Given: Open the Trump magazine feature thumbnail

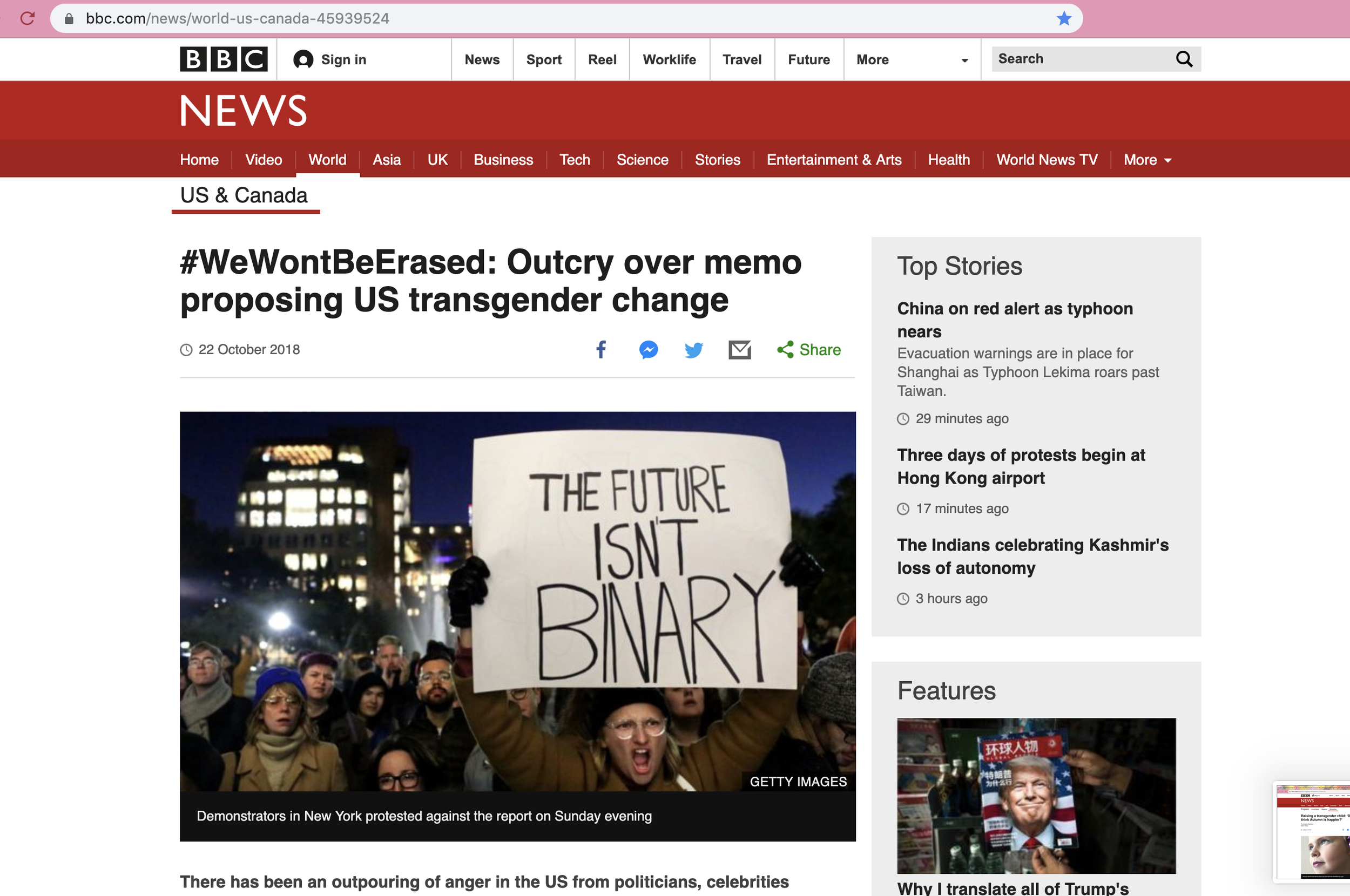Looking at the screenshot, I should pos(1036,796).
